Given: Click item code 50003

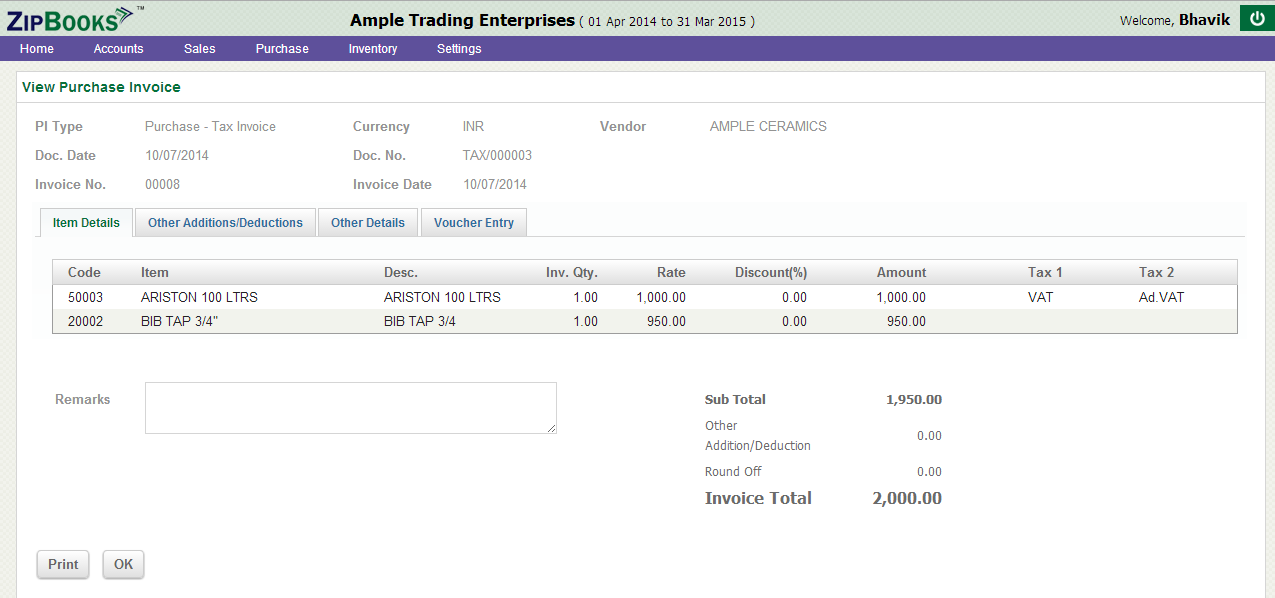Looking at the screenshot, I should [85, 297].
